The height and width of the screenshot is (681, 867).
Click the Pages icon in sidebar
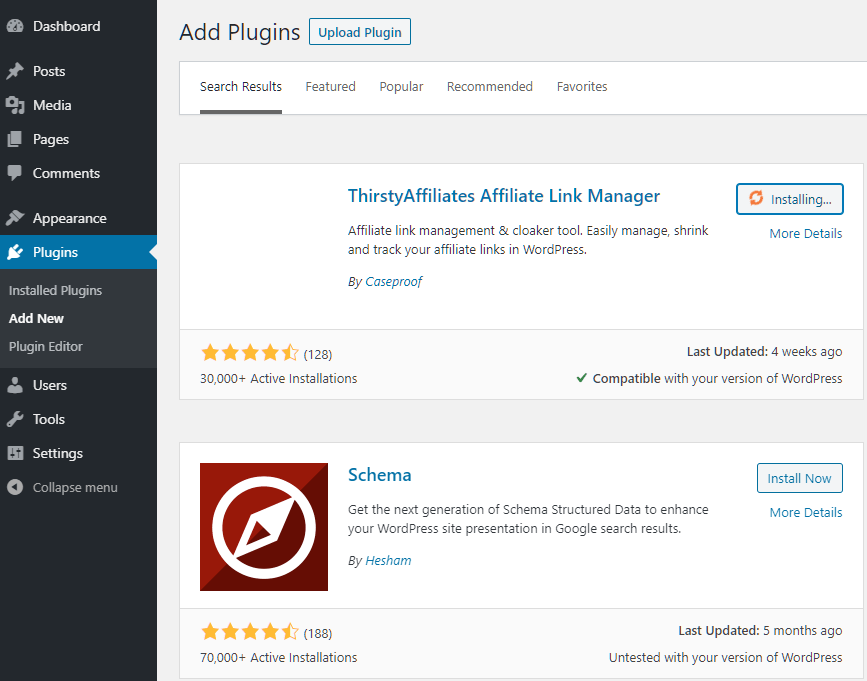(15, 139)
